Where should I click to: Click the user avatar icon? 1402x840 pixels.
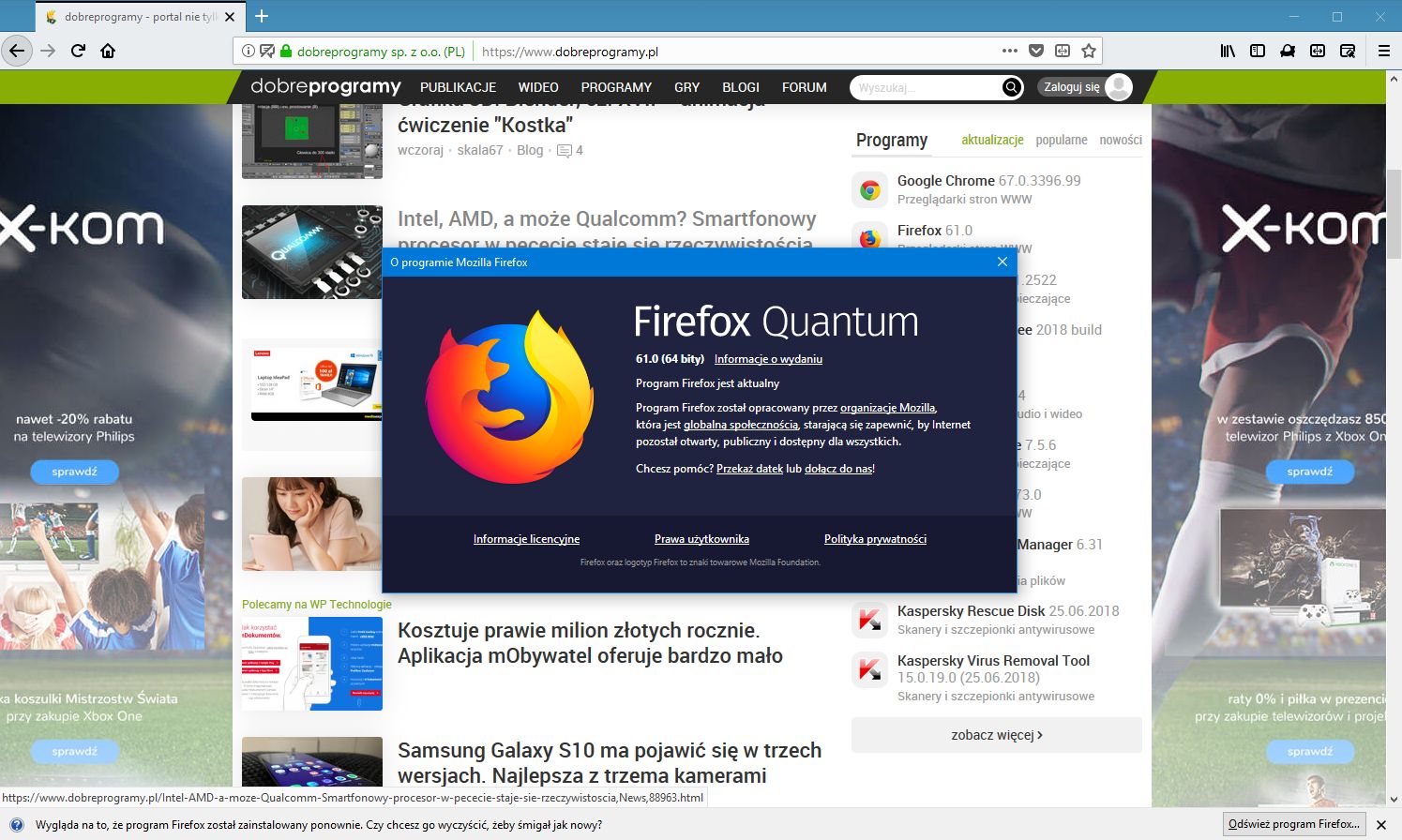tap(1119, 87)
